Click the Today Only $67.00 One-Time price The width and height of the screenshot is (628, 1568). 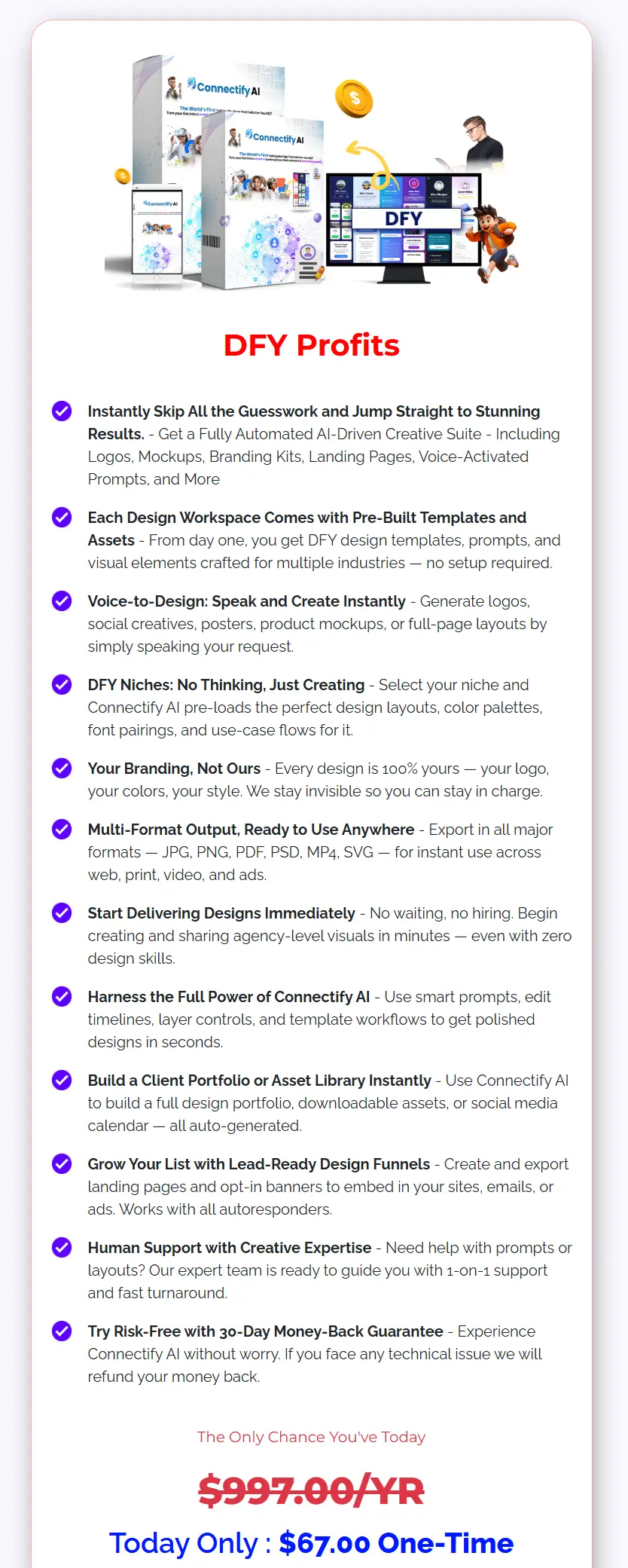[x=312, y=1542]
